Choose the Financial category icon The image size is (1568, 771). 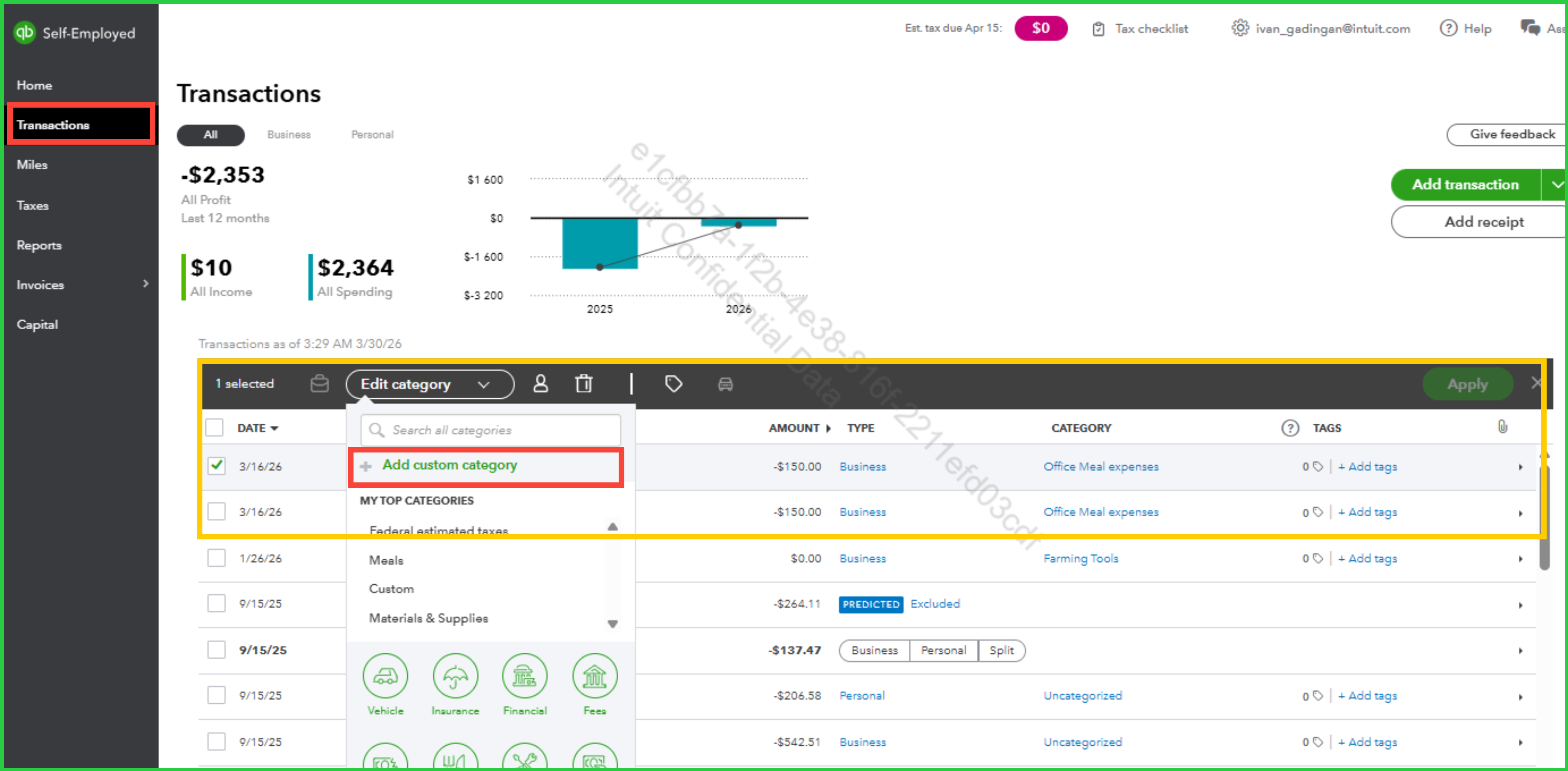click(x=525, y=676)
